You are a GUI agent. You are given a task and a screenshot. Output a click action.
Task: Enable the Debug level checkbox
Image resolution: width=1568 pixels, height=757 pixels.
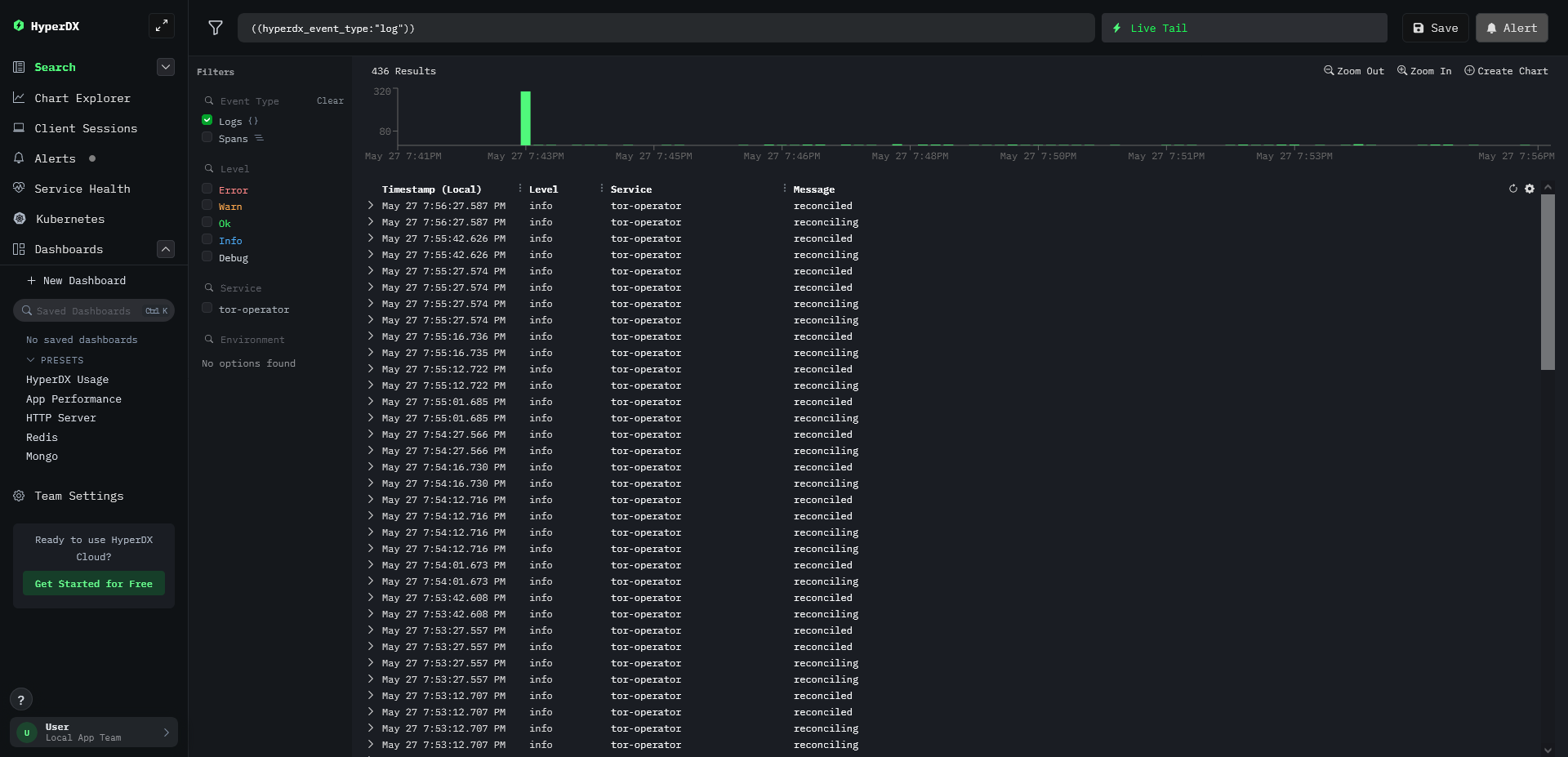pyautogui.click(x=207, y=256)
